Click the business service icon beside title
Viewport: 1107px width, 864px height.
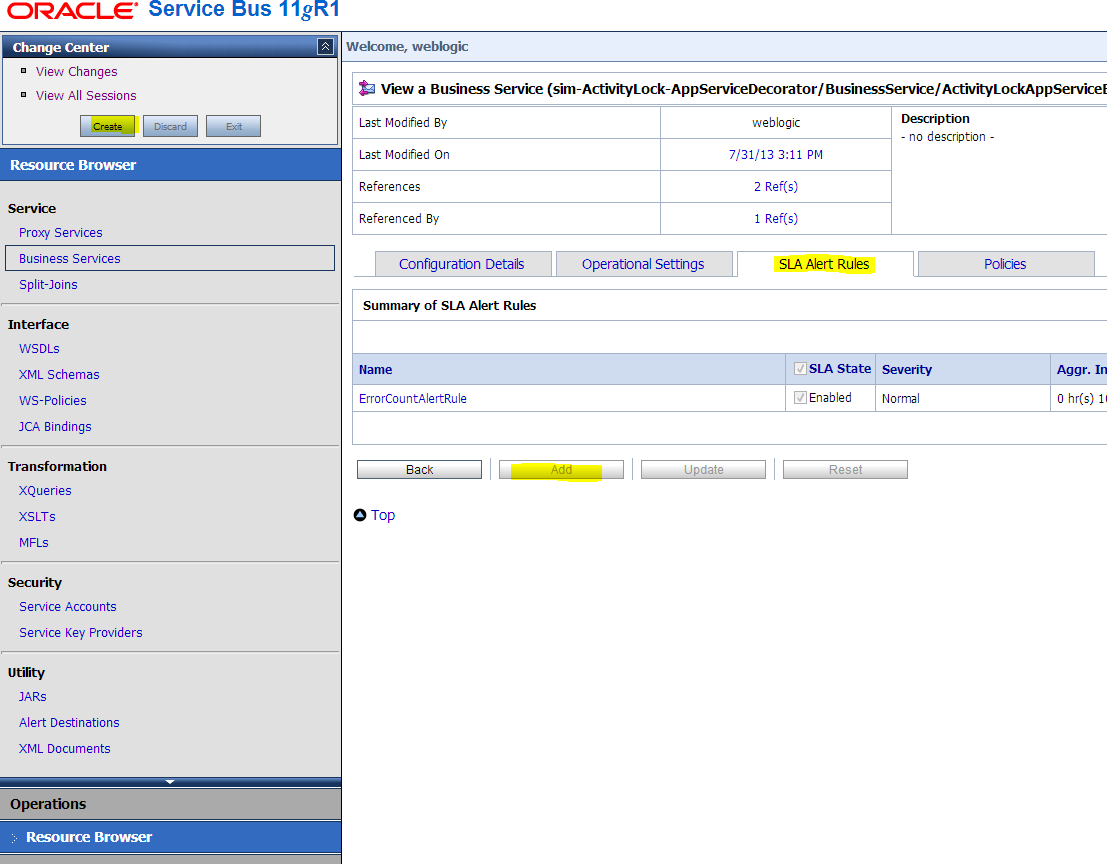click(x=367, y=88)
